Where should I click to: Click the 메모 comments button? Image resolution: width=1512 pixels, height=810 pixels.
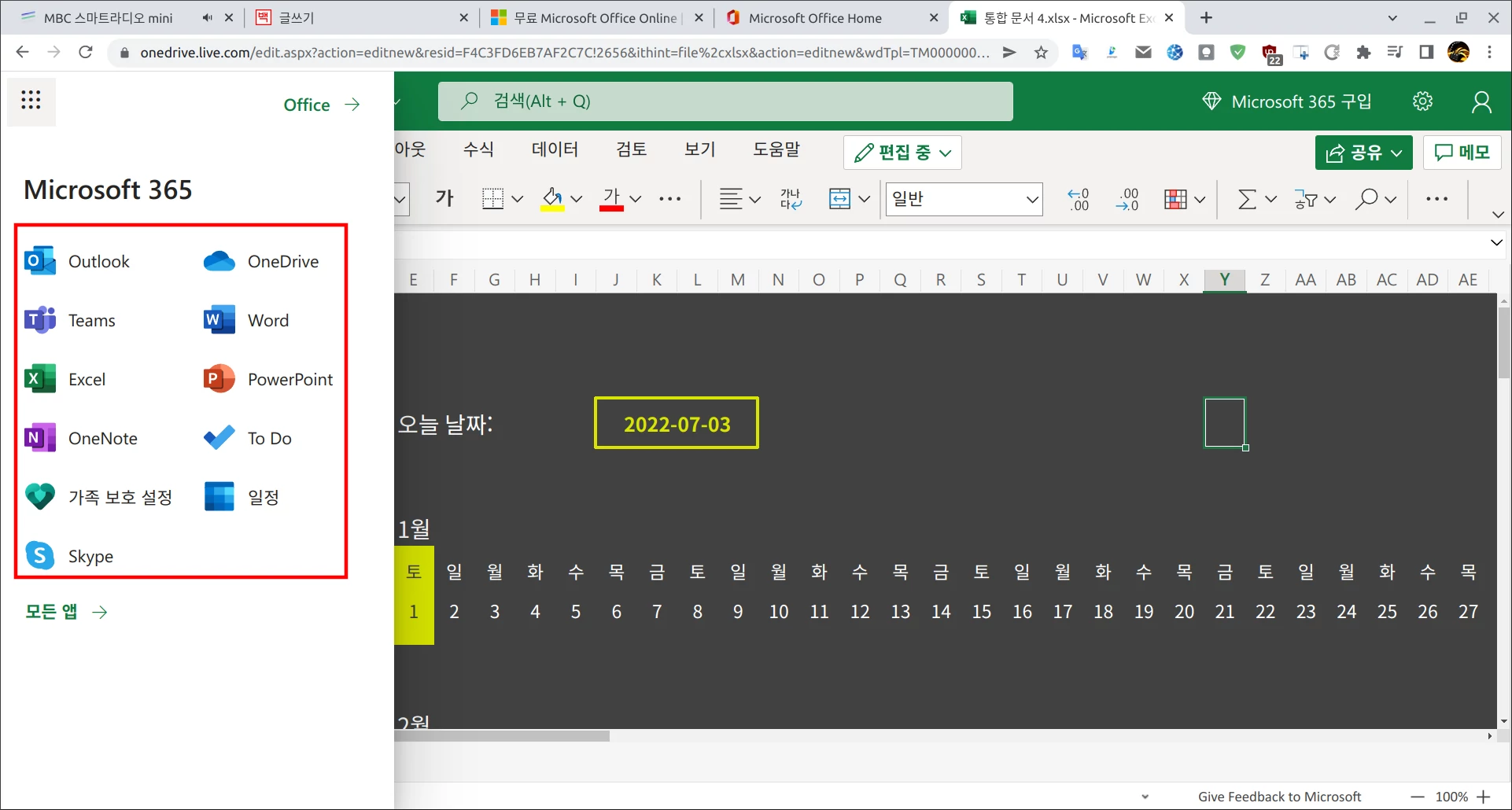(1462, 153)
